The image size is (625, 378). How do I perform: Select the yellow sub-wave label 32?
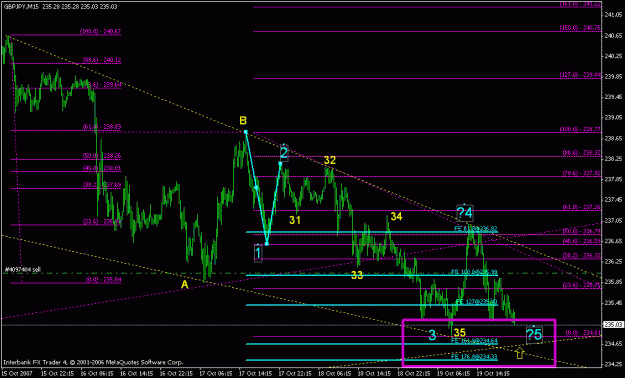330,160
